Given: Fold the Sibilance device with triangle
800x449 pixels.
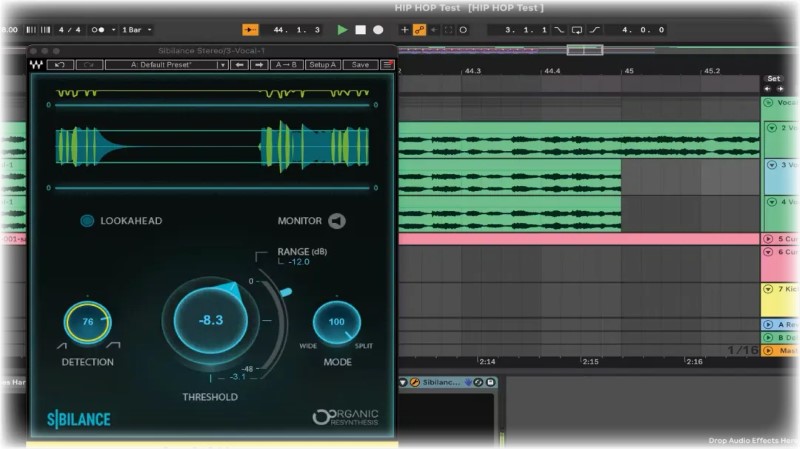Looking at the screenshot, I should pos(403,382).
